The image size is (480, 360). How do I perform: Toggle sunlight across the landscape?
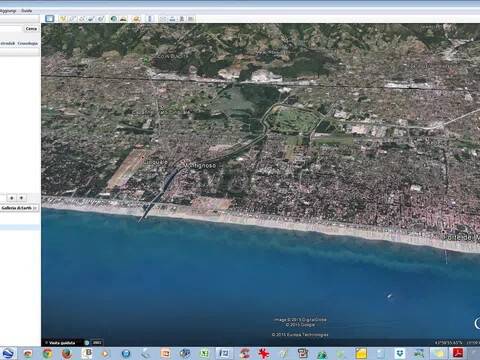pos(123,19)
